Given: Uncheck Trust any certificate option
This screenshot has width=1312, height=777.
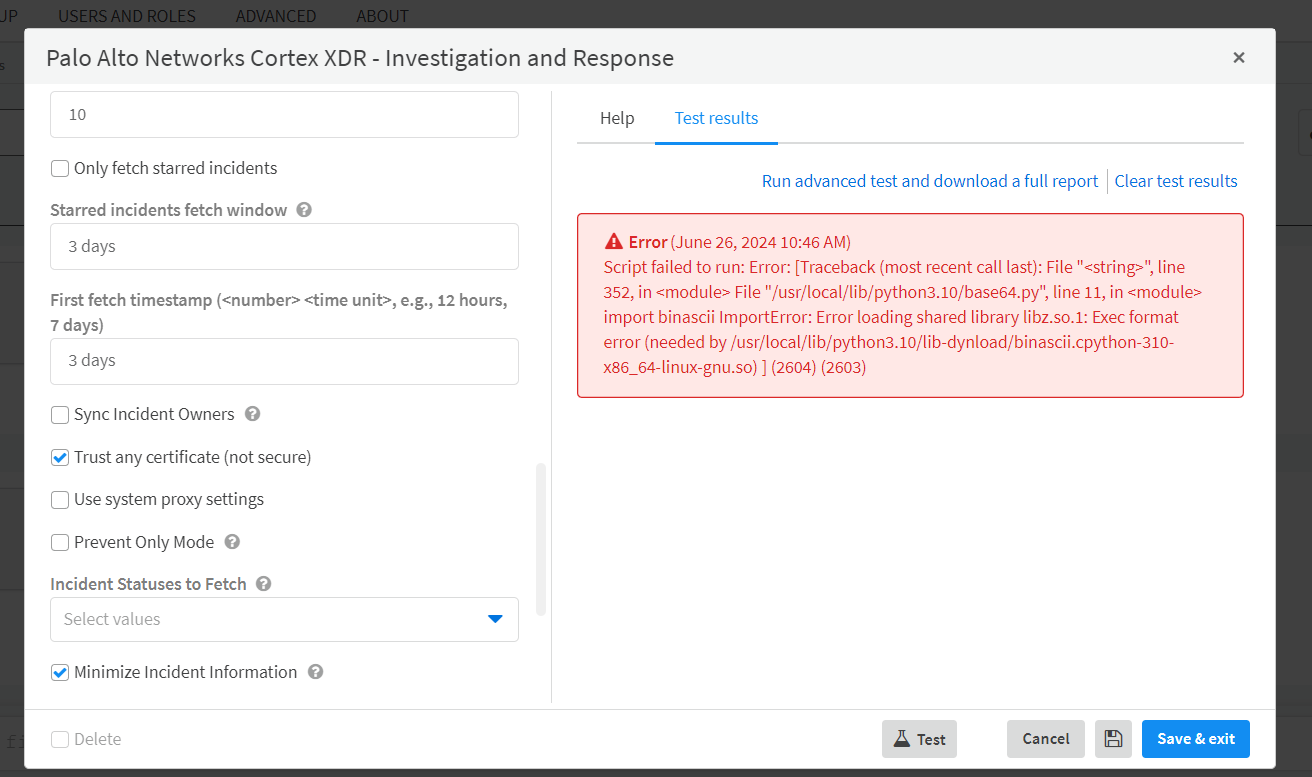Looking at the screenshot, I should click(60, 457).
